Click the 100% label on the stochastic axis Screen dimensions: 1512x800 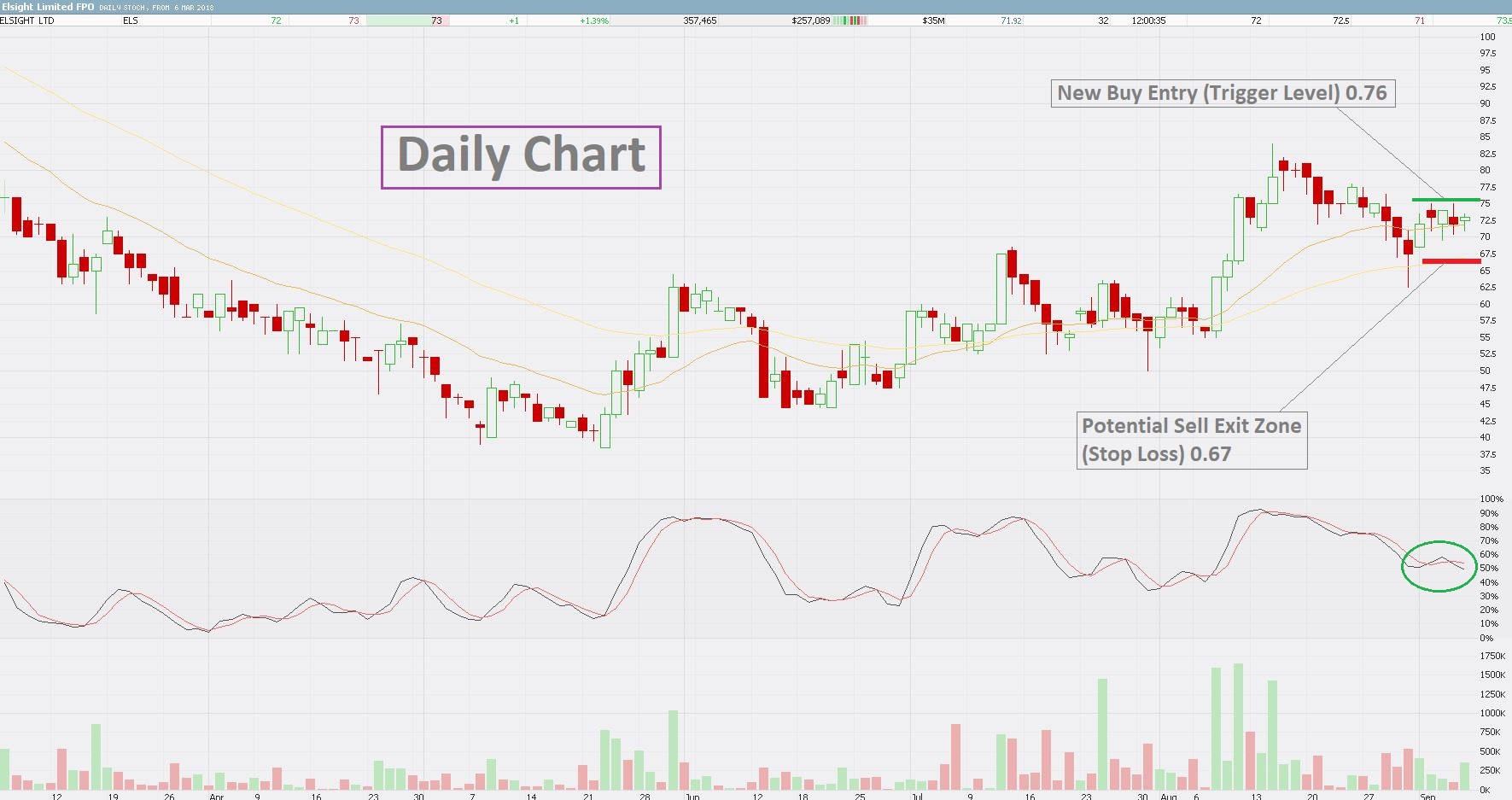1492,499
